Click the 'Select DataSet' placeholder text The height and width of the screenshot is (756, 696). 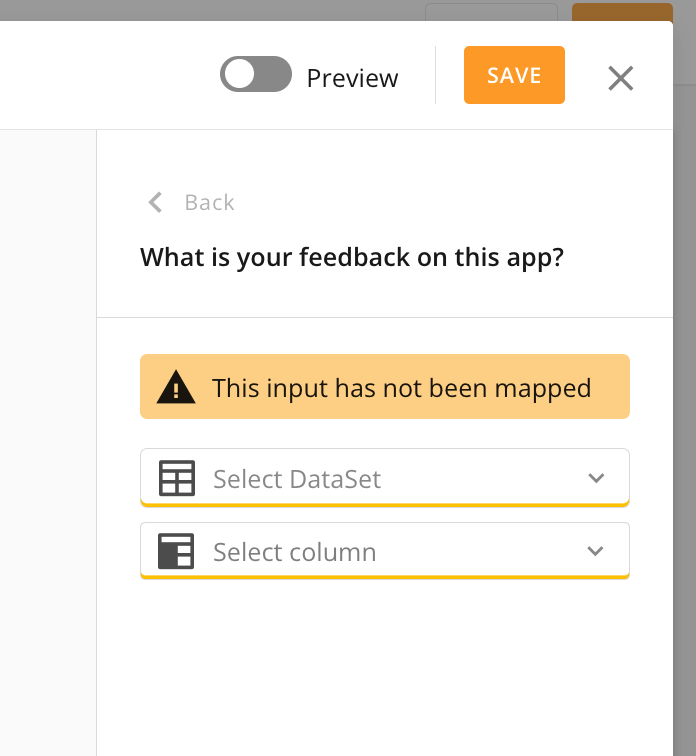297,479
